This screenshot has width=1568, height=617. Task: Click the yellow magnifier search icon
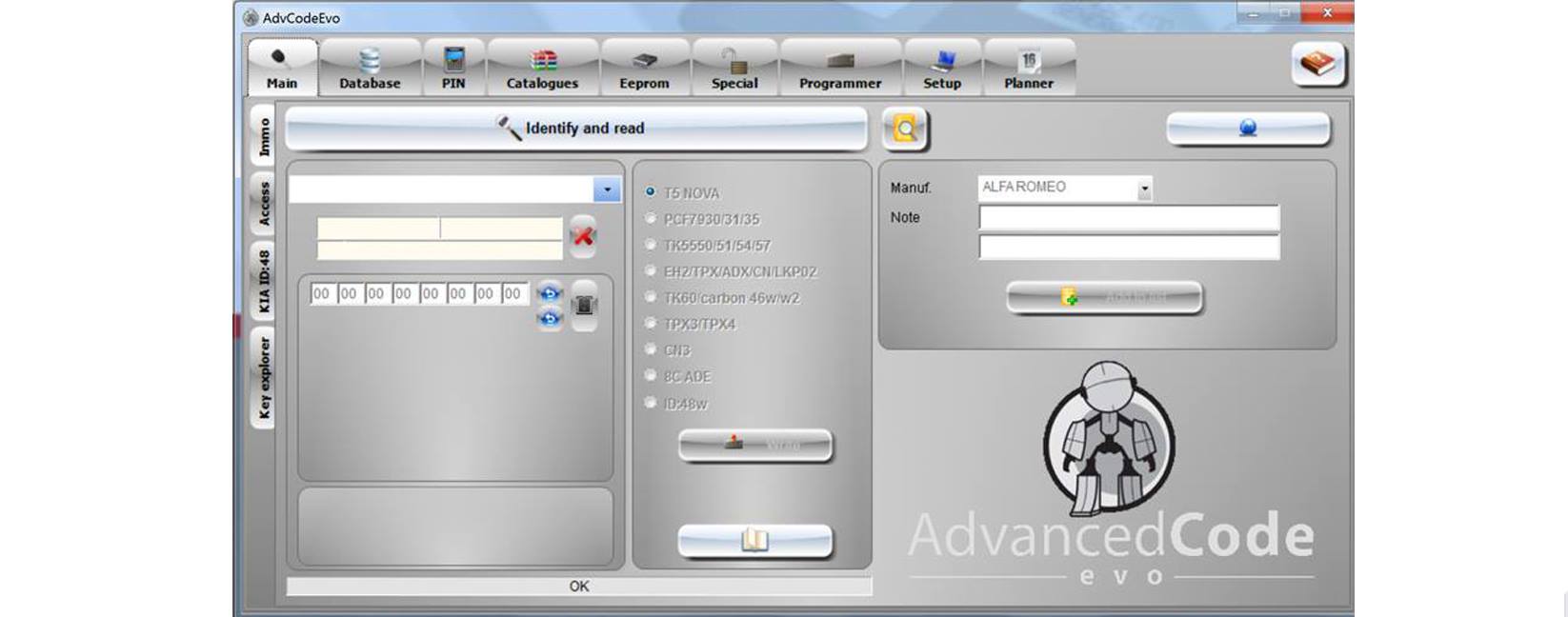click(x=905, y=129)
